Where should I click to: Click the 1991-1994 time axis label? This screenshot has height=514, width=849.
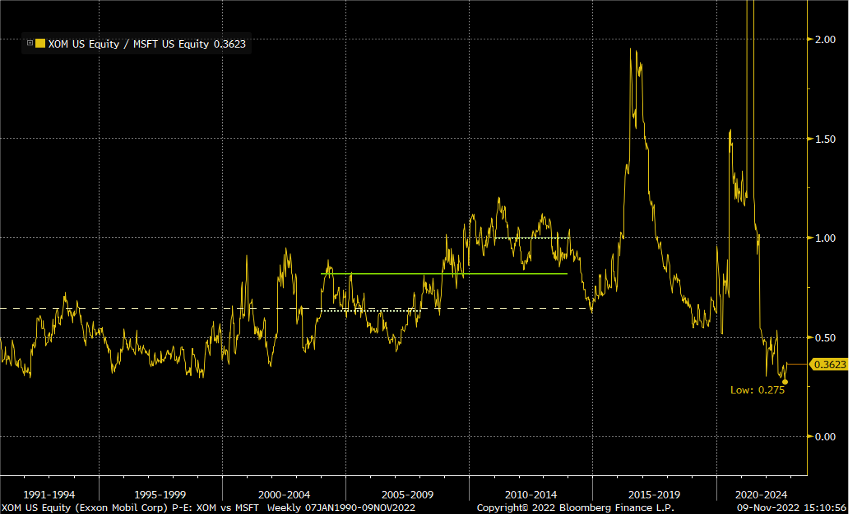pyautogui.click(x=49, y=495)
